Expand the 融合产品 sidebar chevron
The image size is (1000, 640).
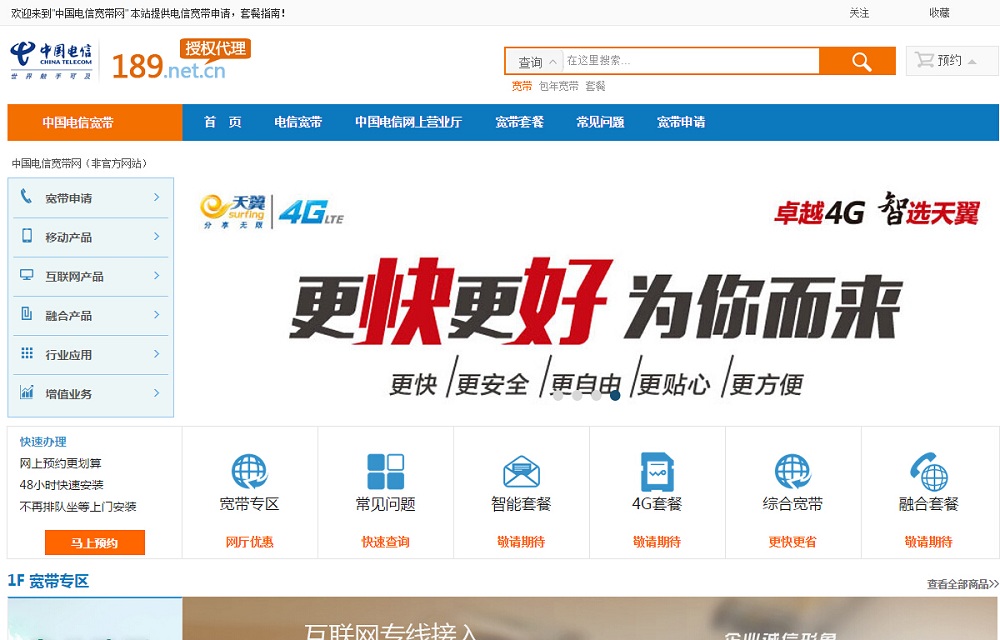[x=156, y=315]
